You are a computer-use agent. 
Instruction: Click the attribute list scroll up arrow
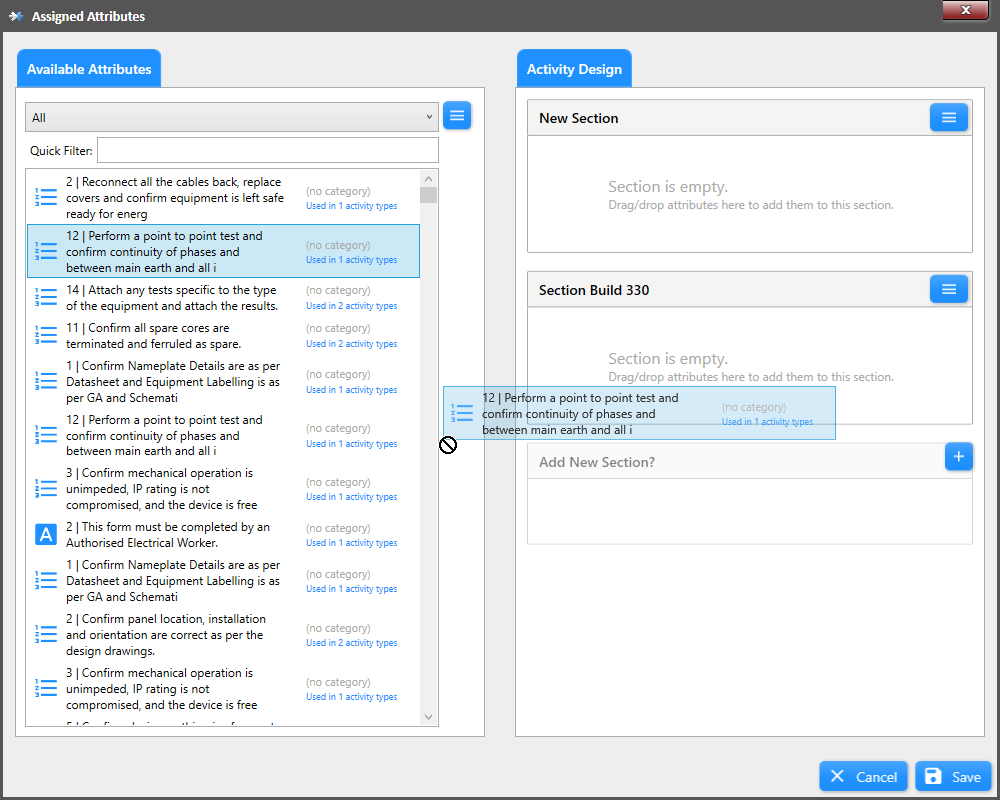pyautogui.click(x=429, y=179)
